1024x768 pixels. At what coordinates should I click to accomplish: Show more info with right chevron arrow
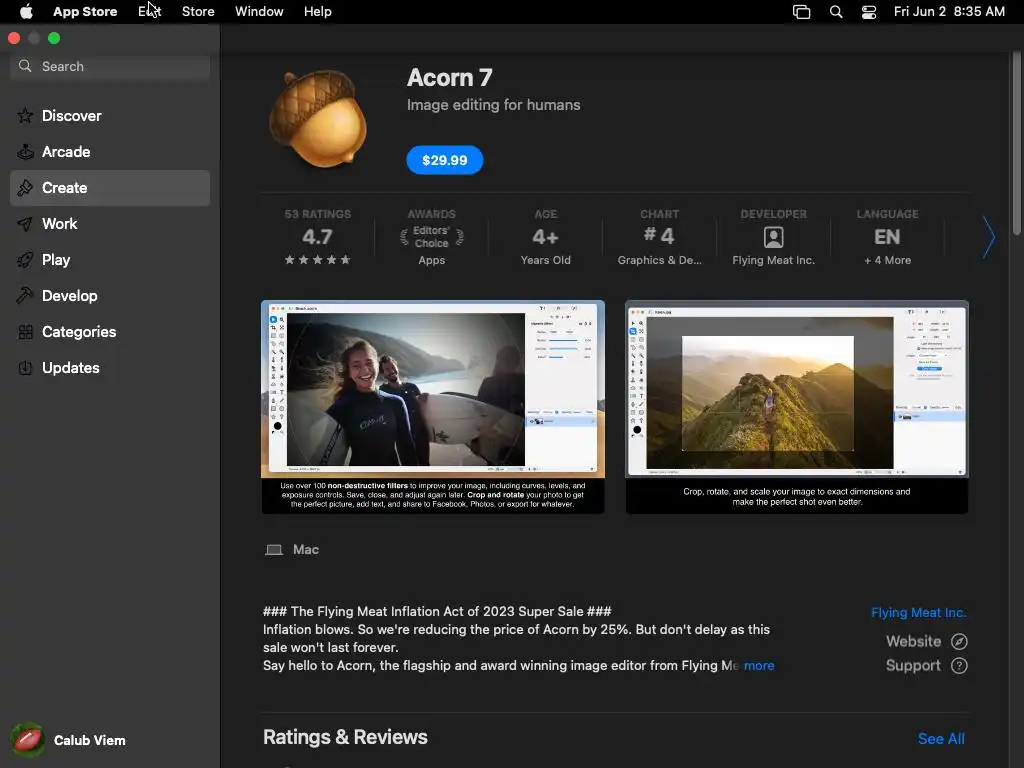tap(989, 237)
